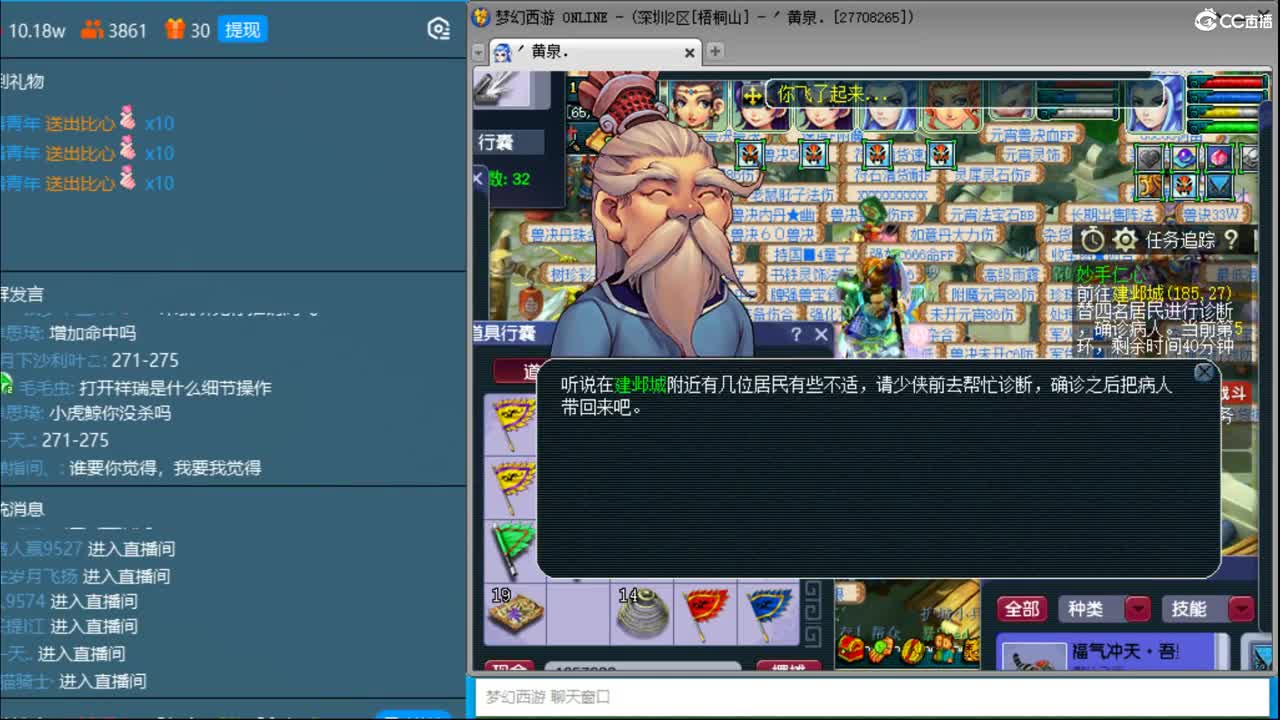Click the red treasure chest icon at bottom

pyautogui.click(x=852, y=650)
